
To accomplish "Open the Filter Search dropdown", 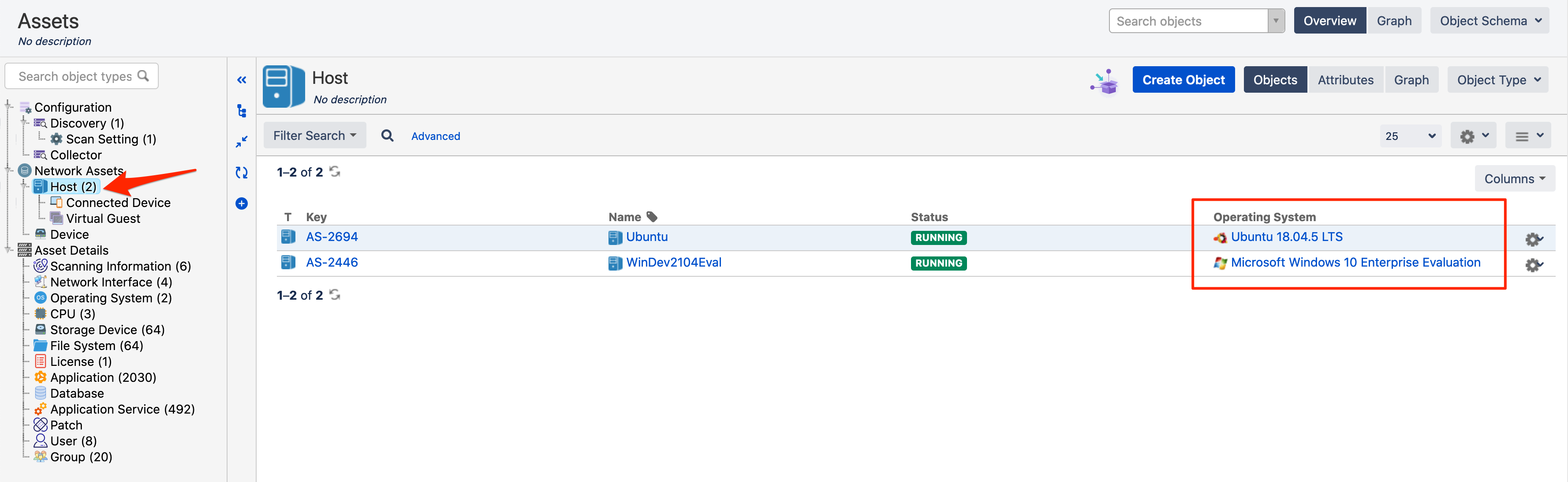I will tap(314, 135).
